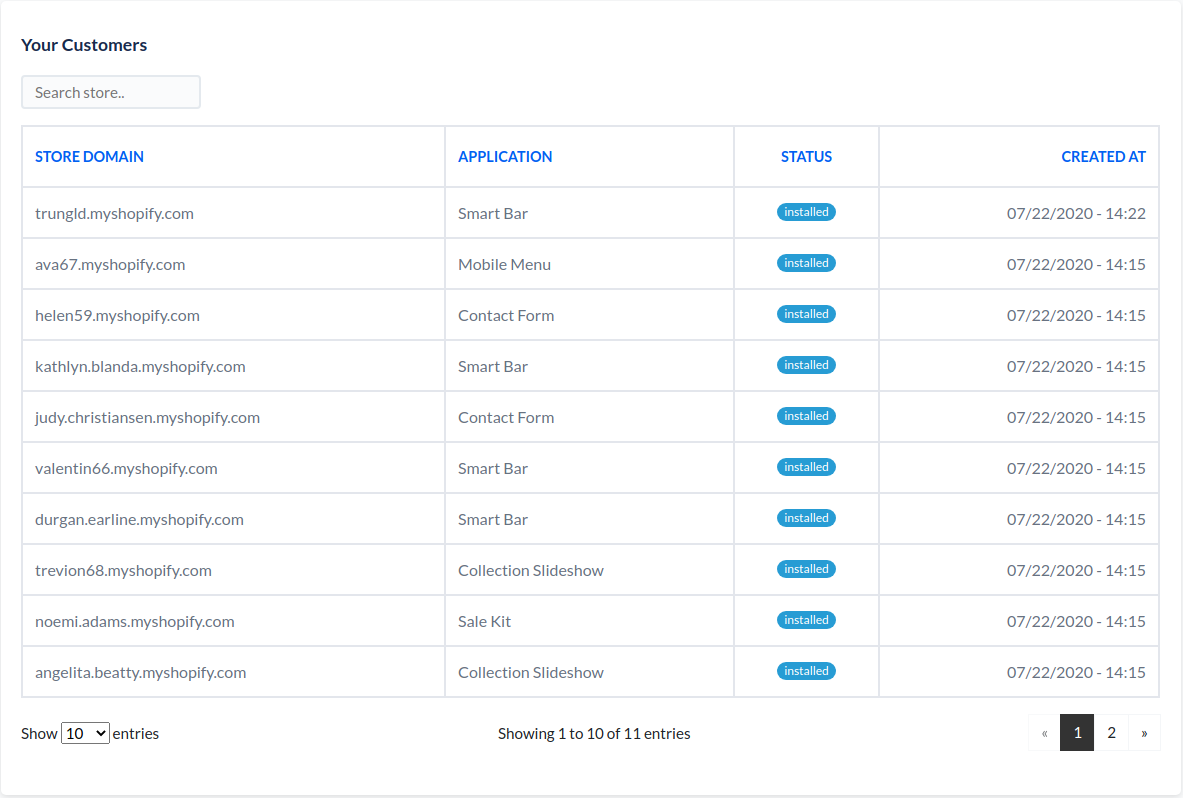Click installed badge for angelita.beatty row

tap(806, 671)
